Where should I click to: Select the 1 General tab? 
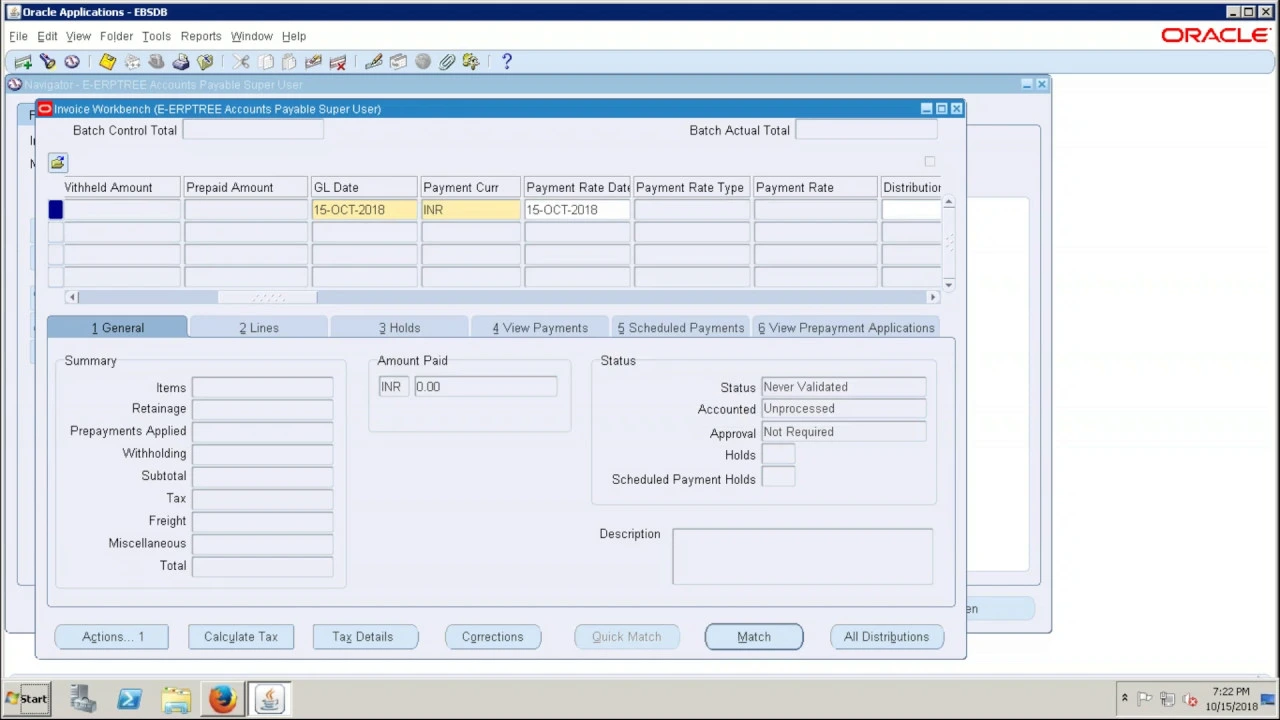(x=117, y=328)
